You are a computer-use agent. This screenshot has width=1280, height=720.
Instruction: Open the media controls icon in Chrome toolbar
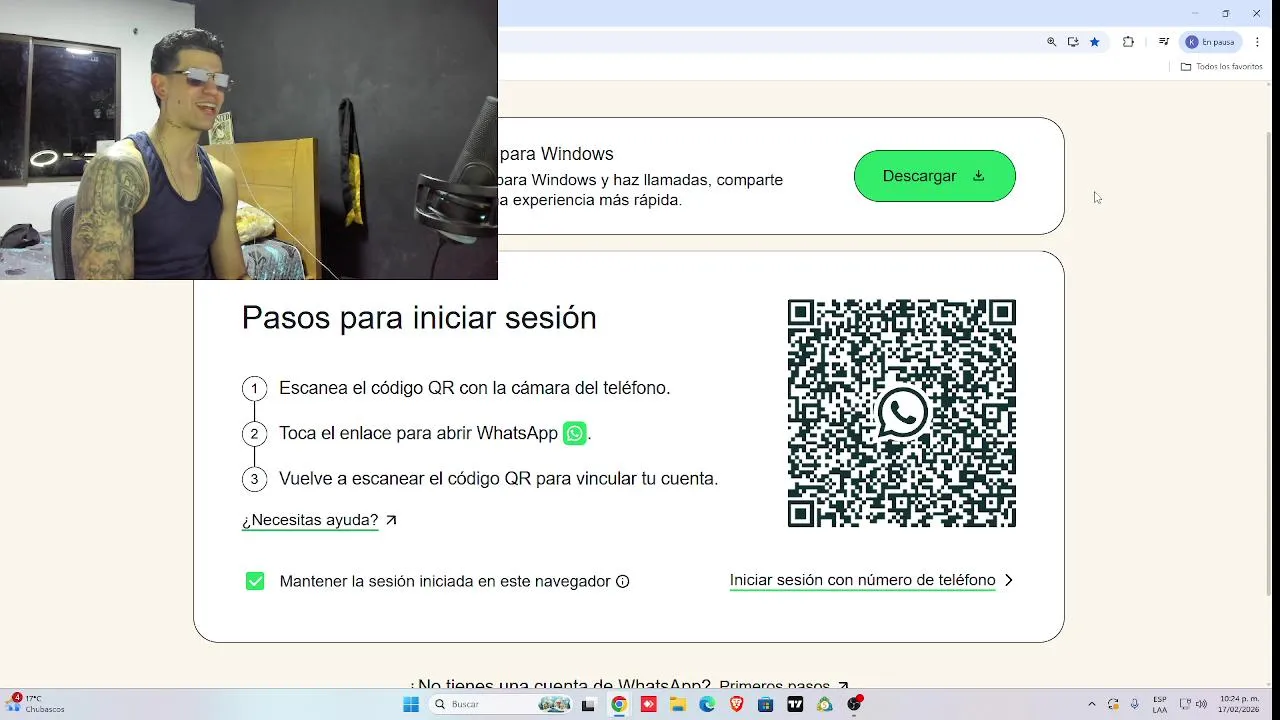(1163, 42)
